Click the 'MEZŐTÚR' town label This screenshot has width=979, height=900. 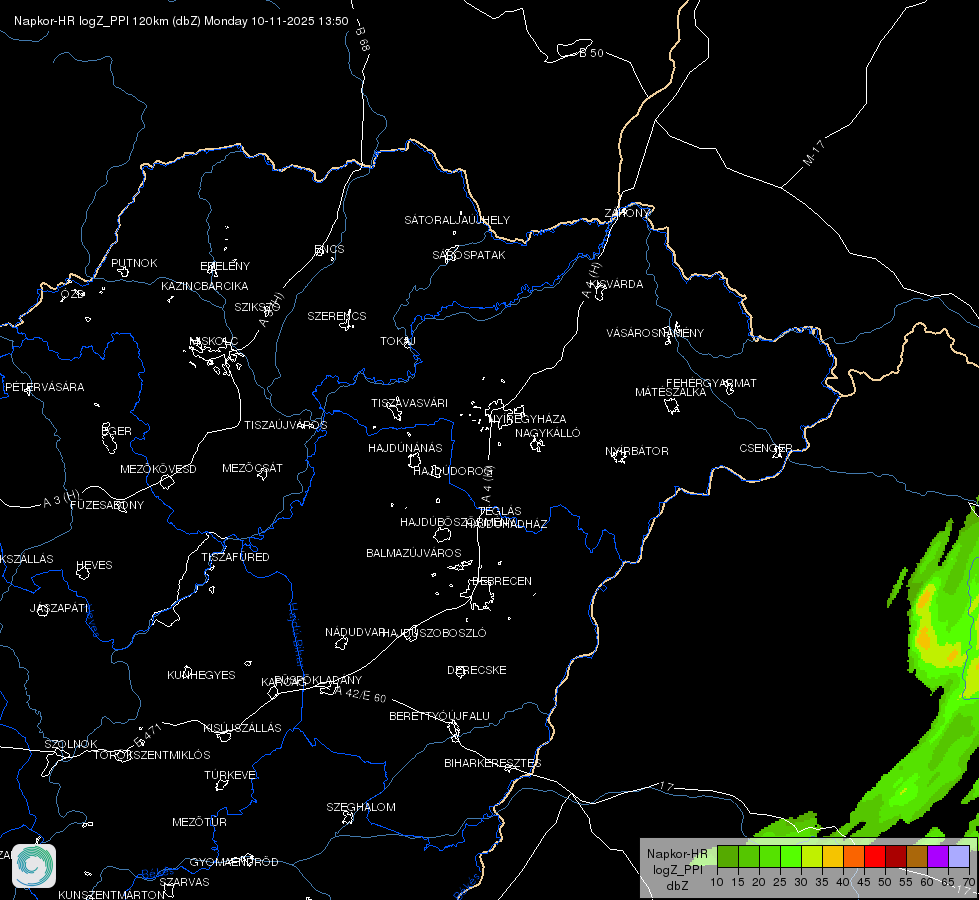point(199,822)
